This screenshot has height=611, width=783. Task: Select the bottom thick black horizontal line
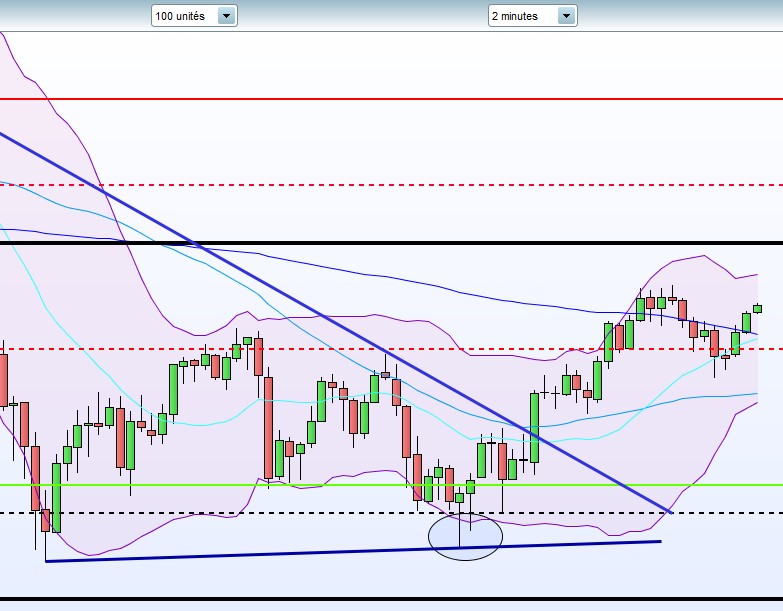392,599
